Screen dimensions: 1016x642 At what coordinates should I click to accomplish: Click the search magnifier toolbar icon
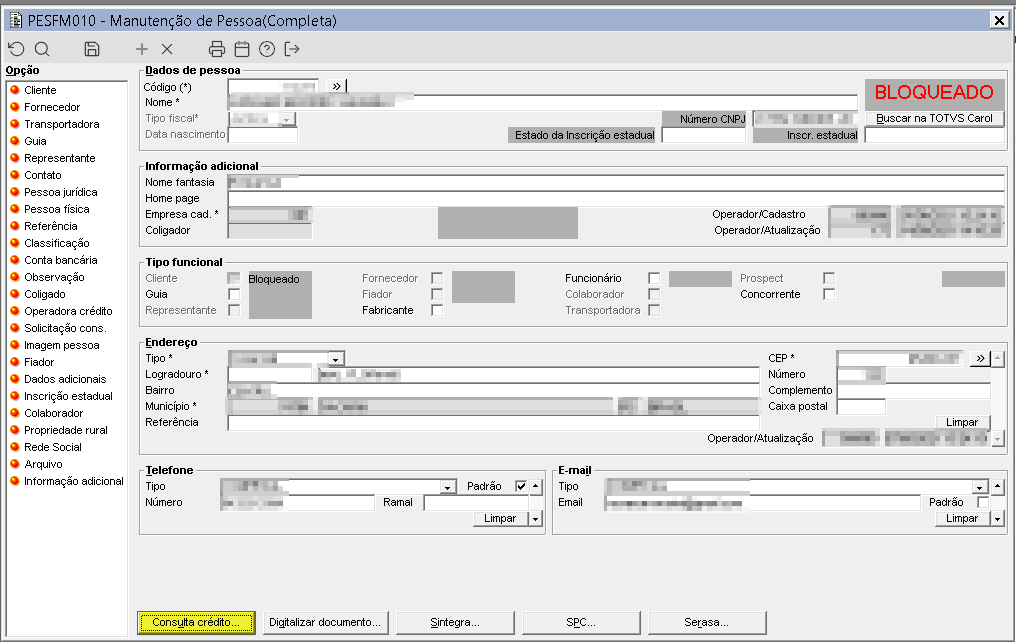42,49
